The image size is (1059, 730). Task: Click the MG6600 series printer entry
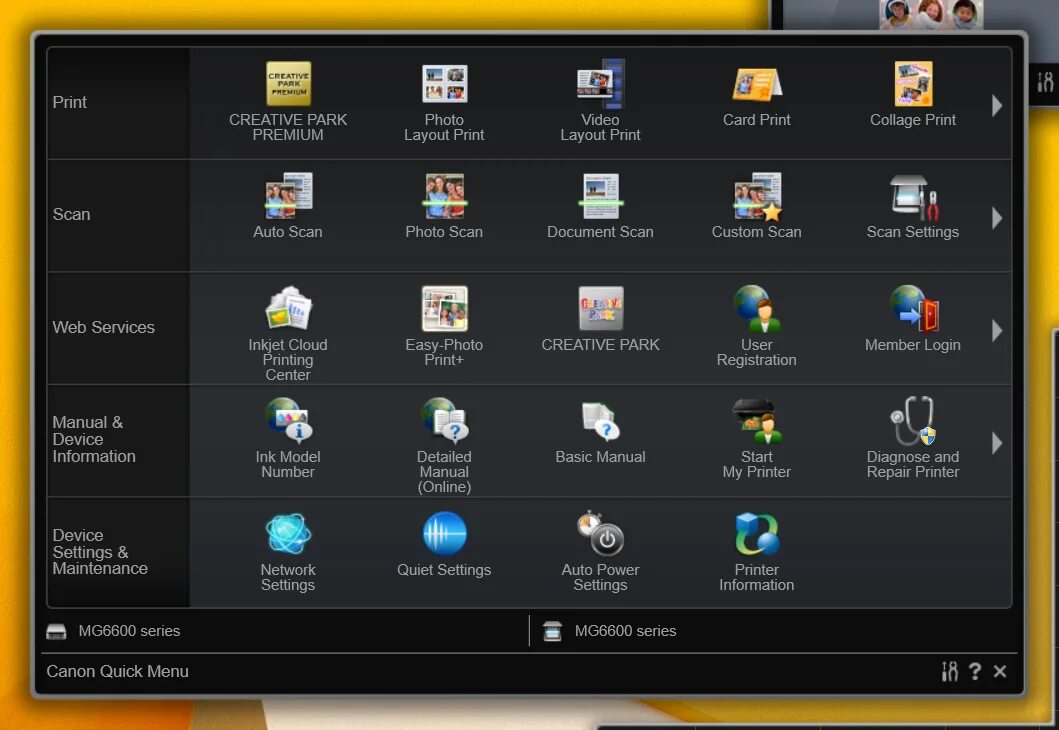pyautogui.click(x=113, y=631)
